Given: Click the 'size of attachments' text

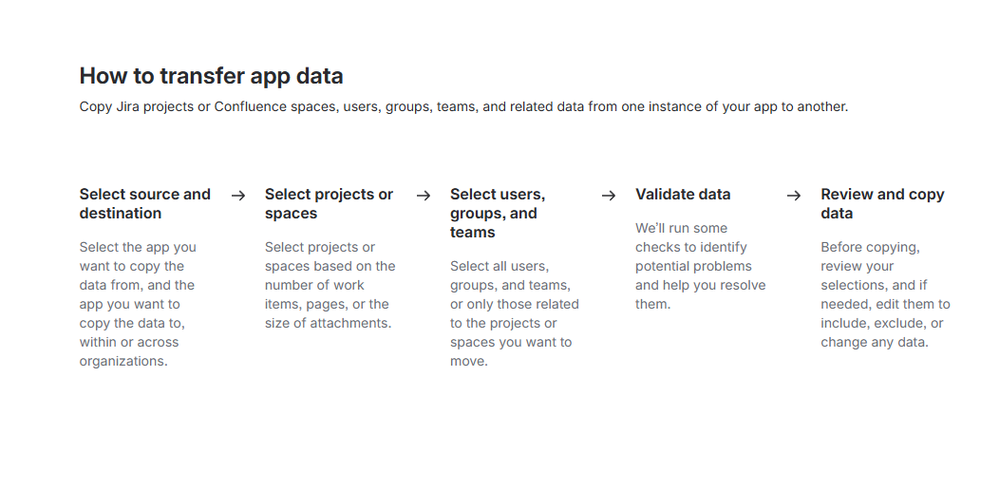Looking at the screenshot, I should click(329, 323).
